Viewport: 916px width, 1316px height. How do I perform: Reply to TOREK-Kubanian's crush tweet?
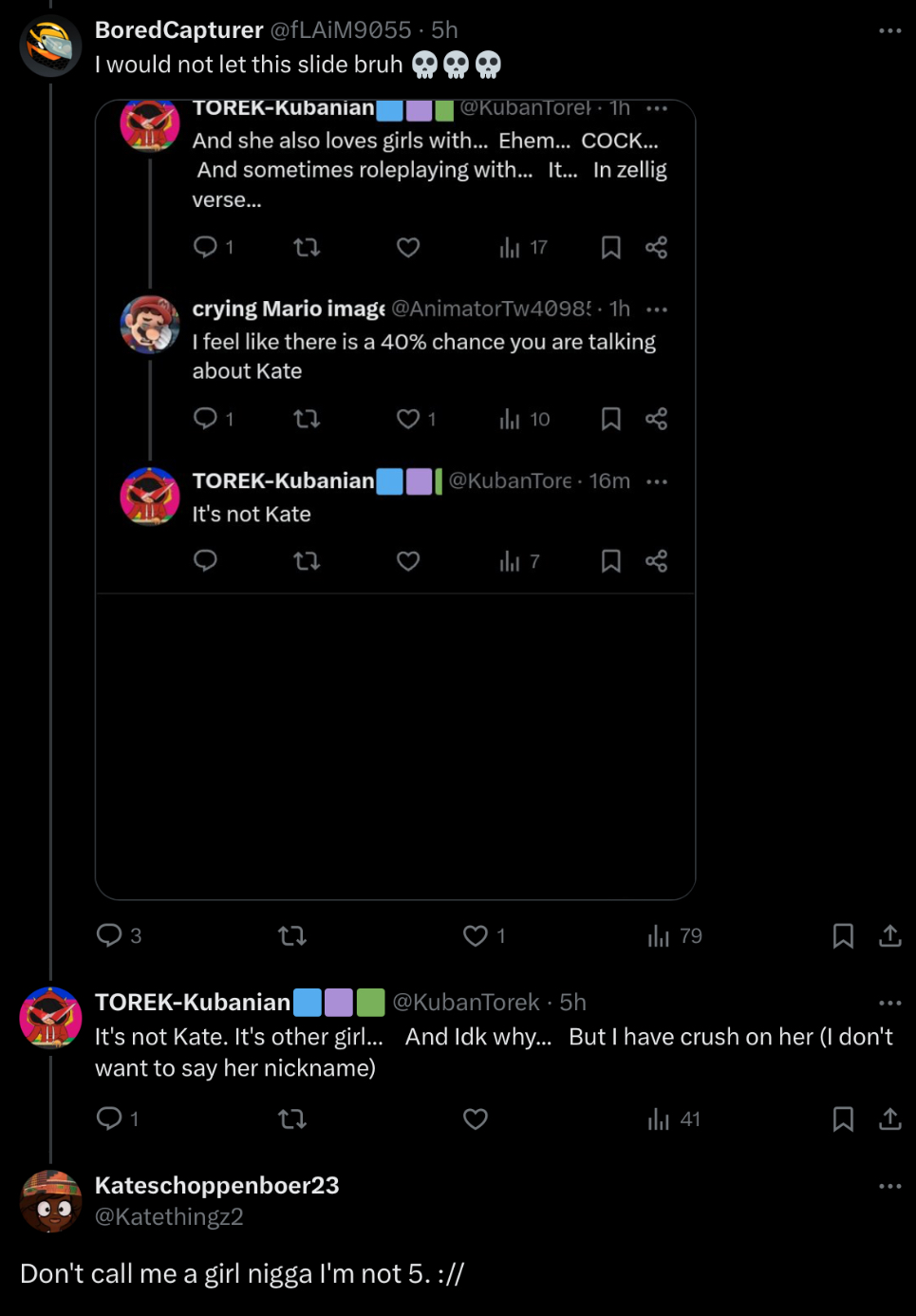tap(109, 1119)
